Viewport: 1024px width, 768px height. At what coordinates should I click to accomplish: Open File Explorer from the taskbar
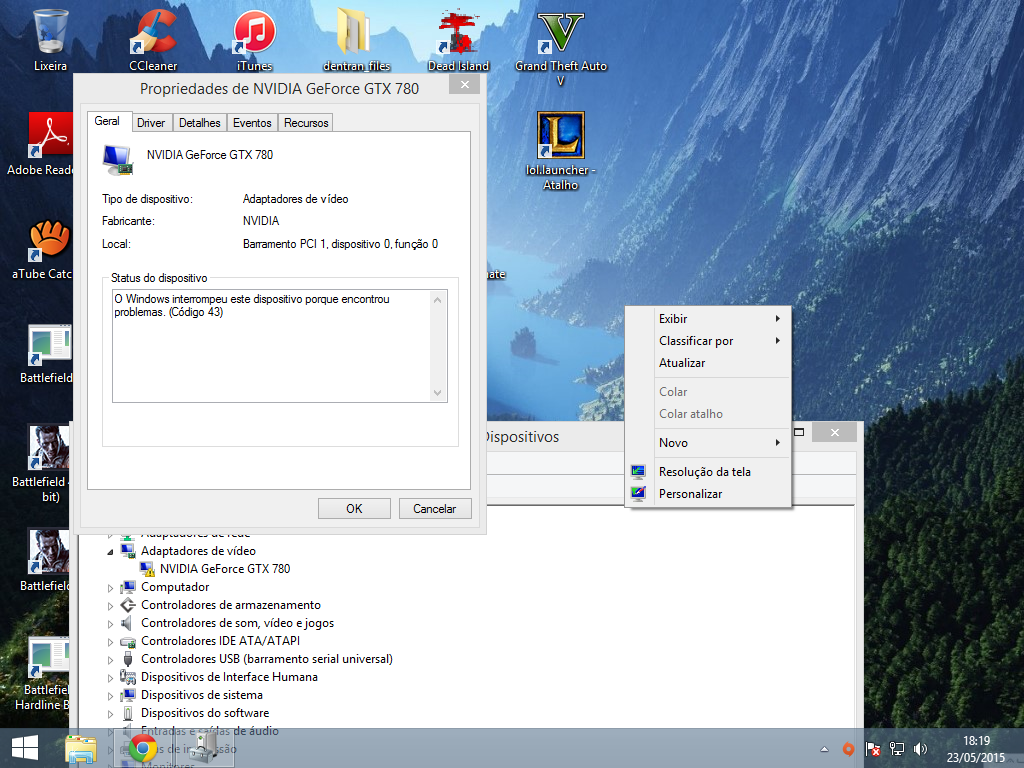pos(81,748)
